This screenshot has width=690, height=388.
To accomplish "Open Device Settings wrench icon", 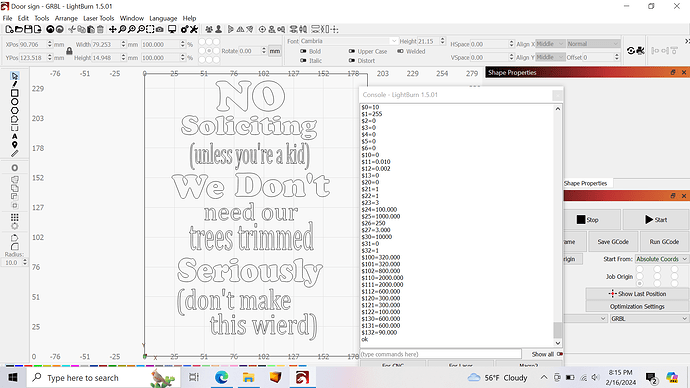I will click(194, 29).
